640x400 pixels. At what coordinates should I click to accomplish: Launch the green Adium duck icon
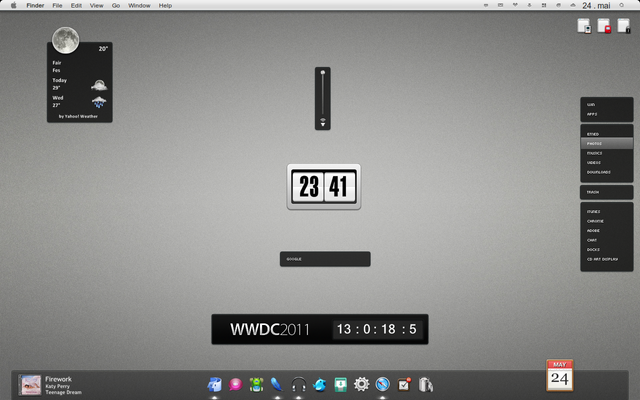(x=256, y=384)
